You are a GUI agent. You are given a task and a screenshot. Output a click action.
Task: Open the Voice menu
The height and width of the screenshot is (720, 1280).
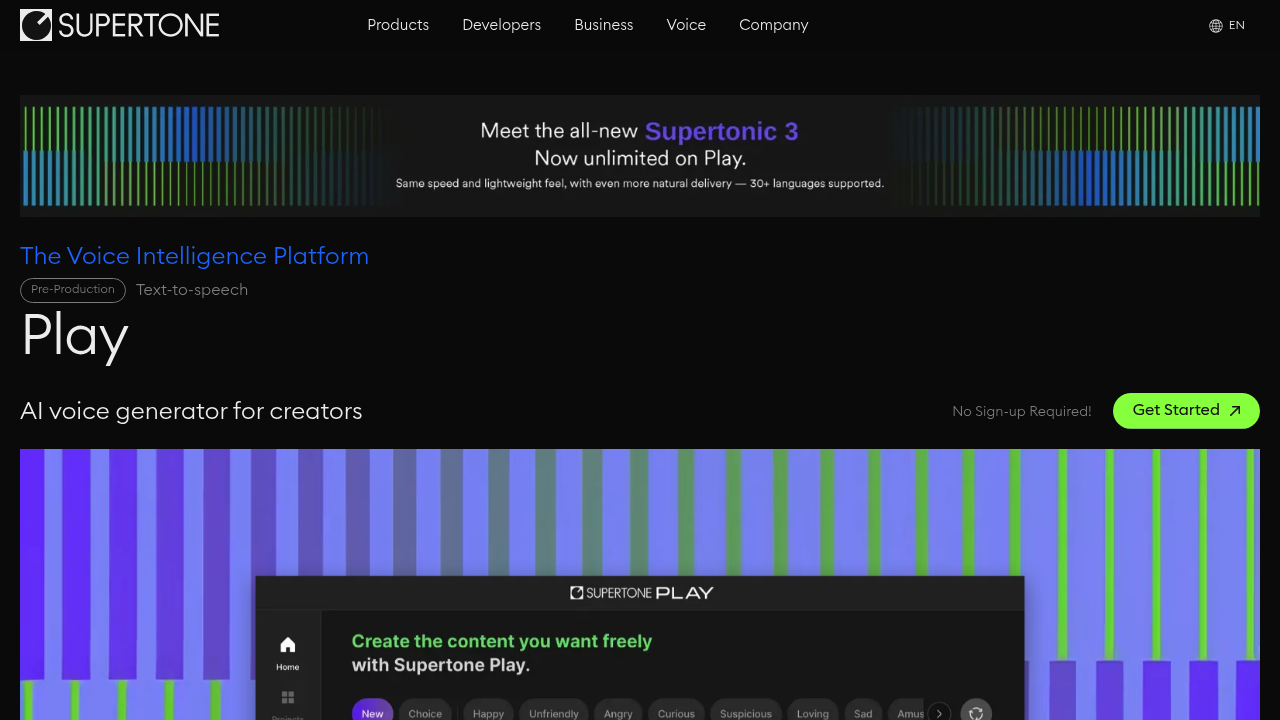coord(686,25)
